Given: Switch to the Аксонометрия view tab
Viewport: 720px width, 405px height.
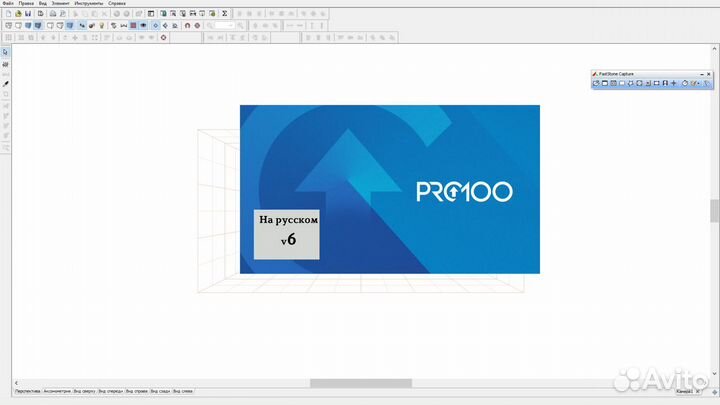Looking at the screenshot, I should pyautogui.click(x=57, y=392).
